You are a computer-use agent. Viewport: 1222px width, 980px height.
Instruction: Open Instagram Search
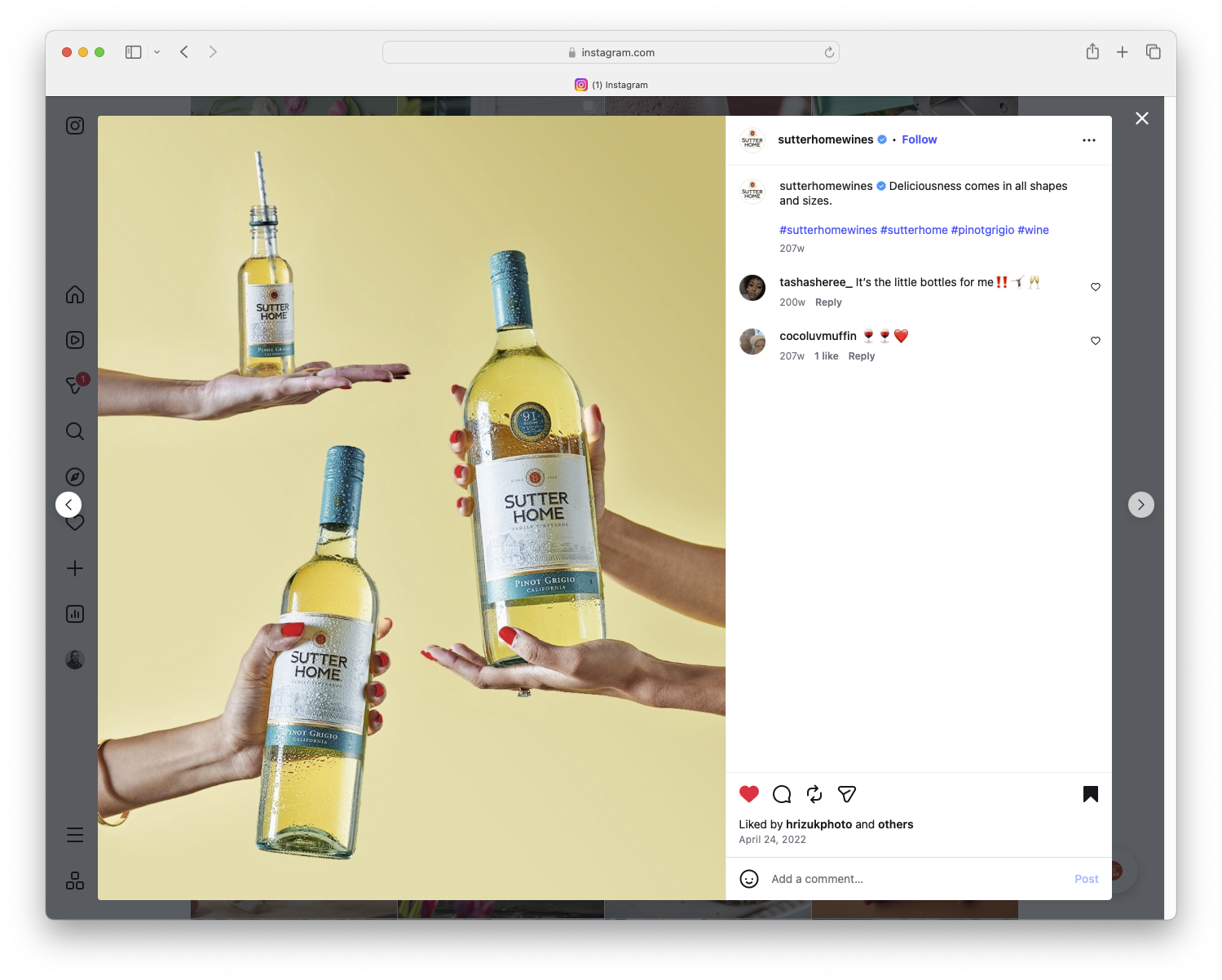coord(74,431)
